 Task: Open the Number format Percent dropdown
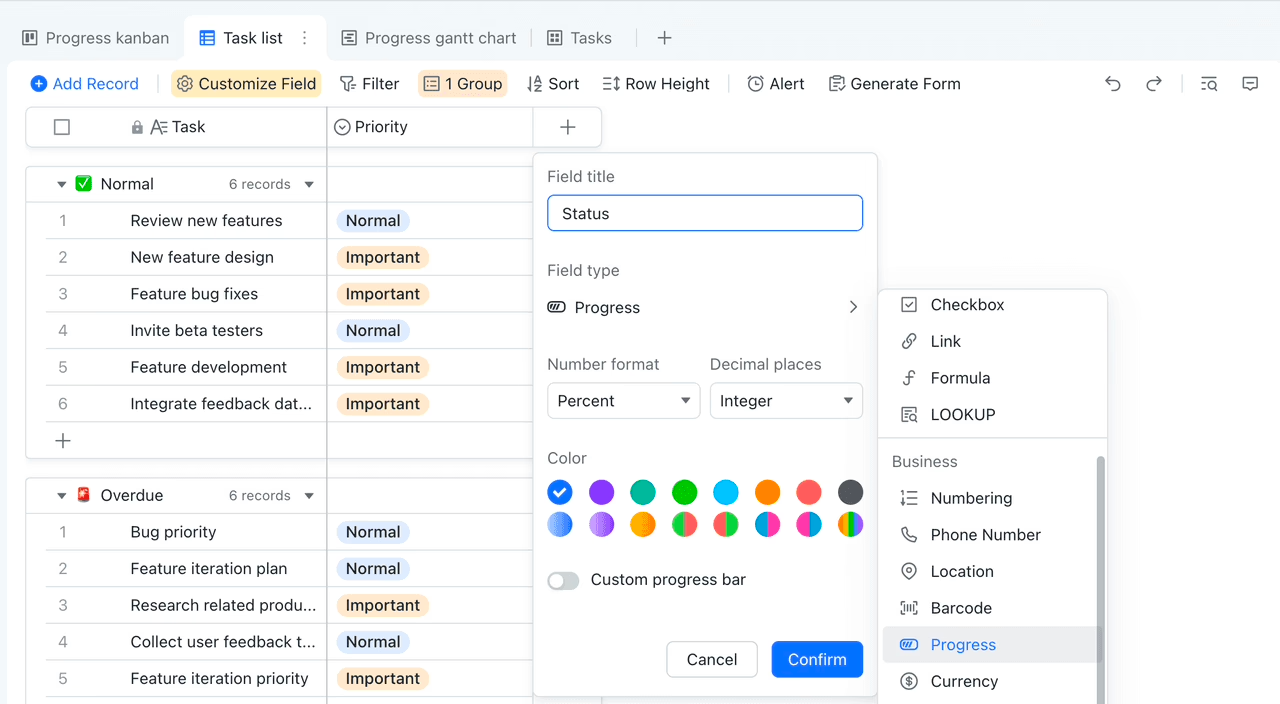pyautogui.click(x=624, y=401)
